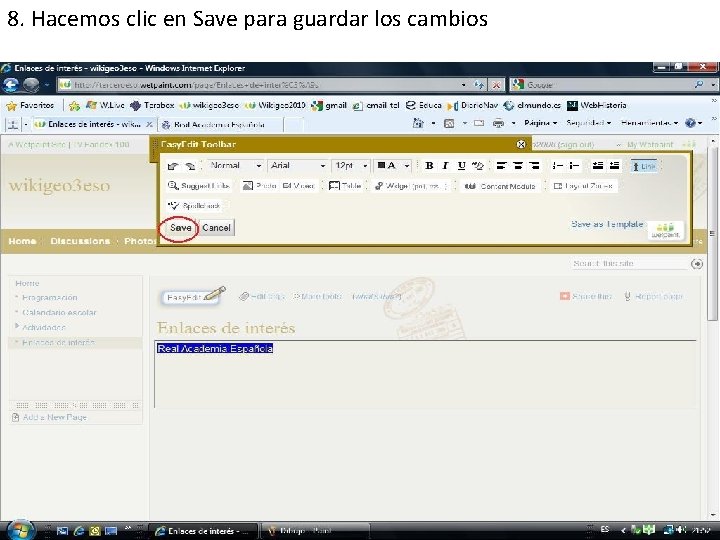The image size is (720, 540).
Task: Open the WebHistoria favorites link
Action: (596, 106)
